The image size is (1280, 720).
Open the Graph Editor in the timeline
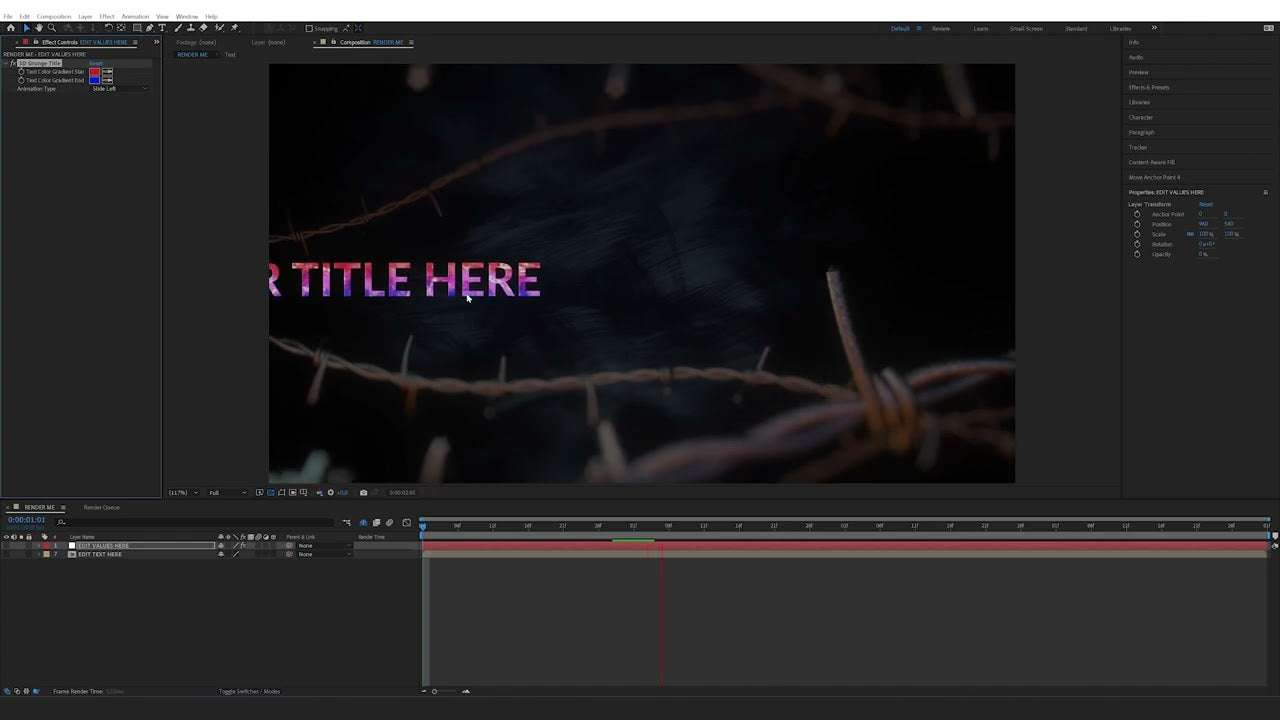tap(406, 522)
